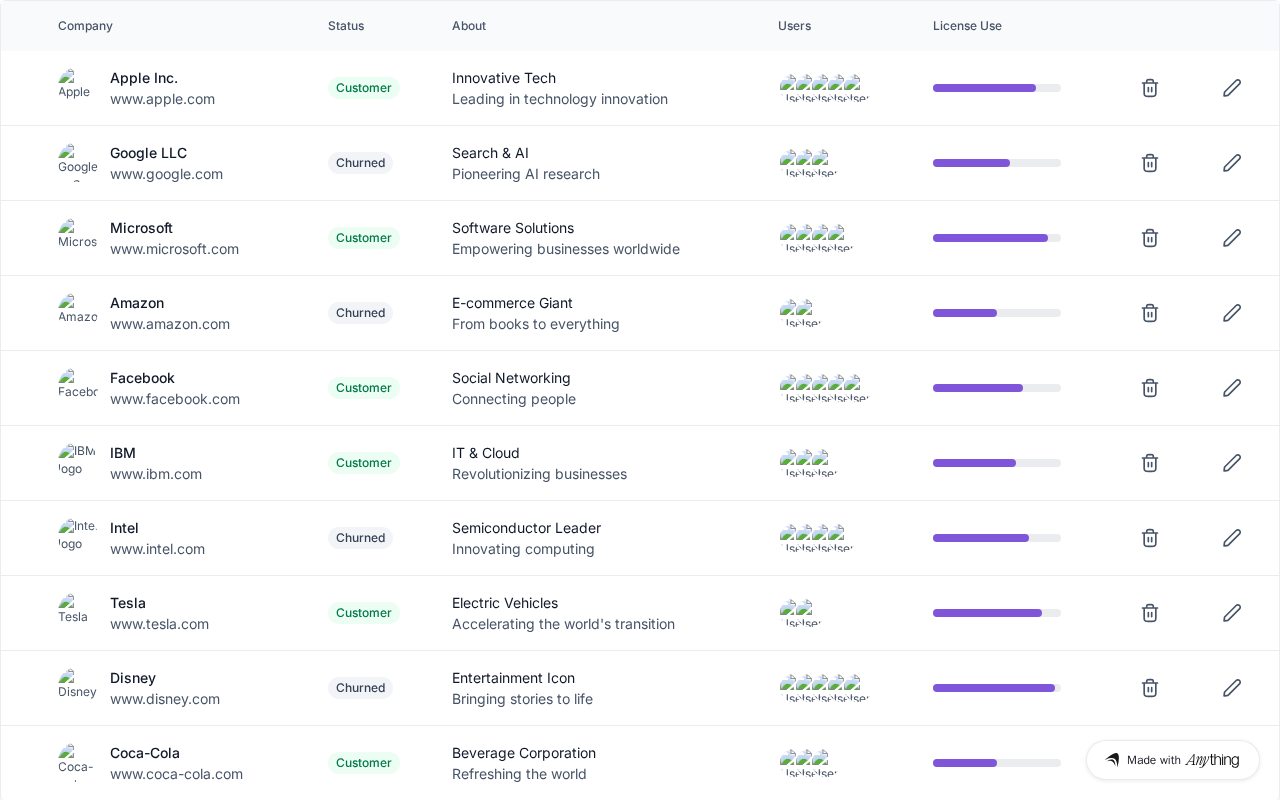The width and height of the screenshot is (1280, 800).
Task: Click the www.tesla.com website text
Action: tap(159, 624)
